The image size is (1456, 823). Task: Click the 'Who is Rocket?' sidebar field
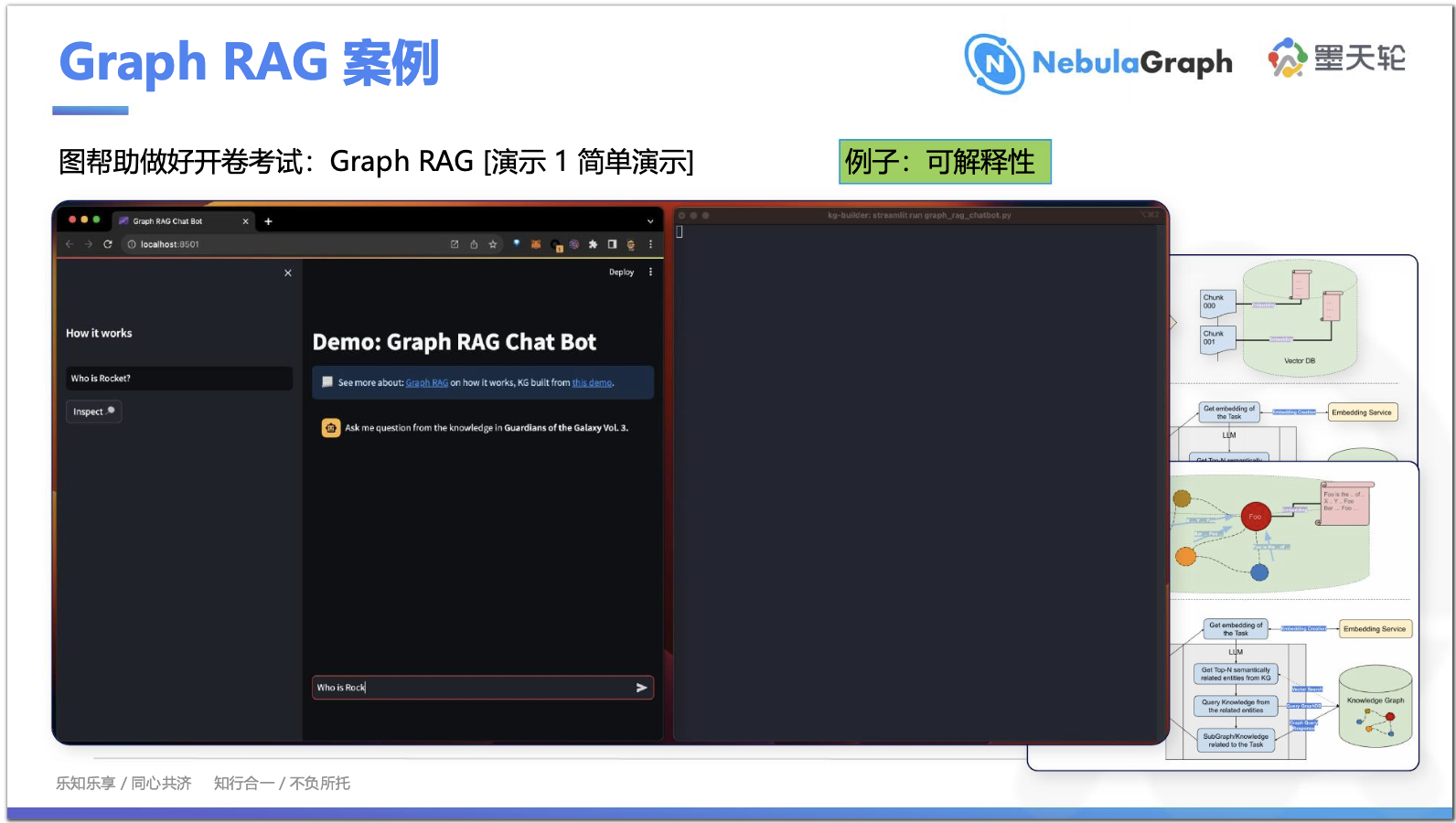click(179, 379)
